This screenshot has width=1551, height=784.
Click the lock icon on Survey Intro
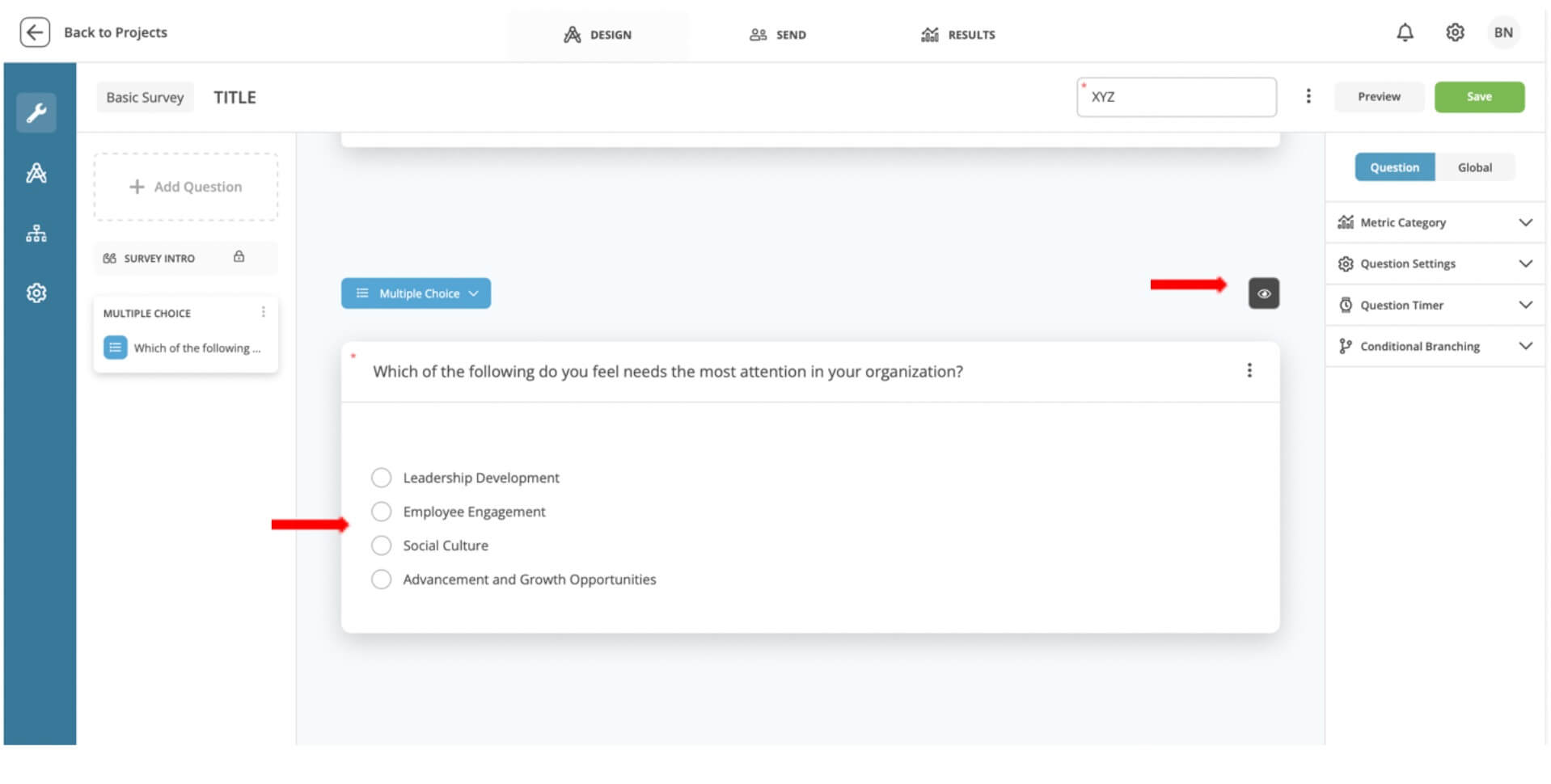pos(239,257)
